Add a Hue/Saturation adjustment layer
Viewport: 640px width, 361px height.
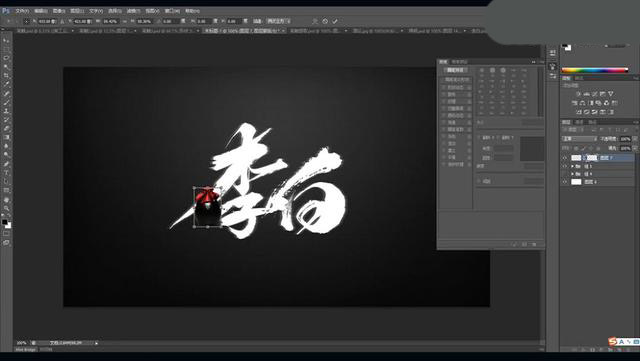click(x=575, y=103)
